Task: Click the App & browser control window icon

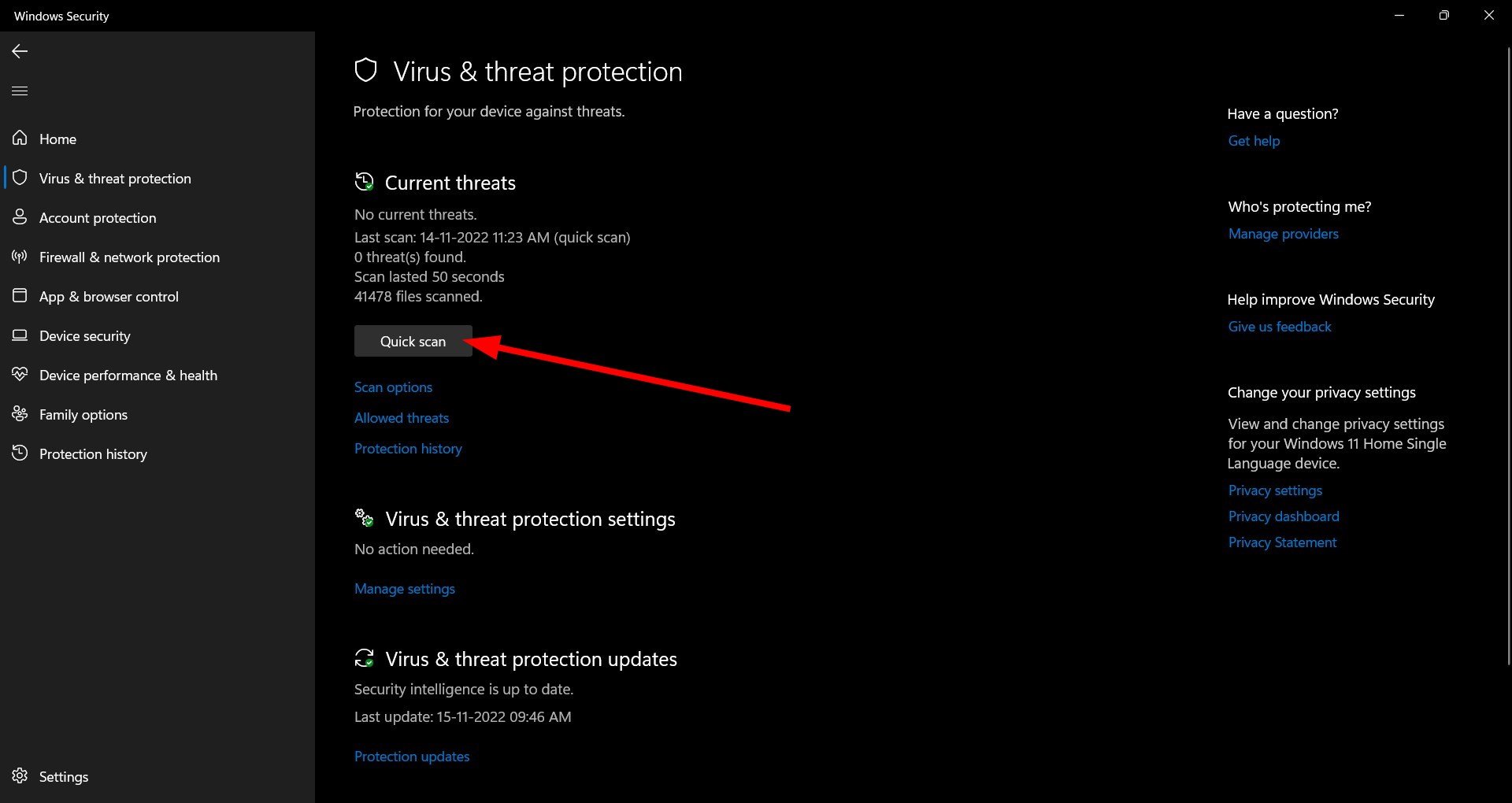Action: (20, 296)
